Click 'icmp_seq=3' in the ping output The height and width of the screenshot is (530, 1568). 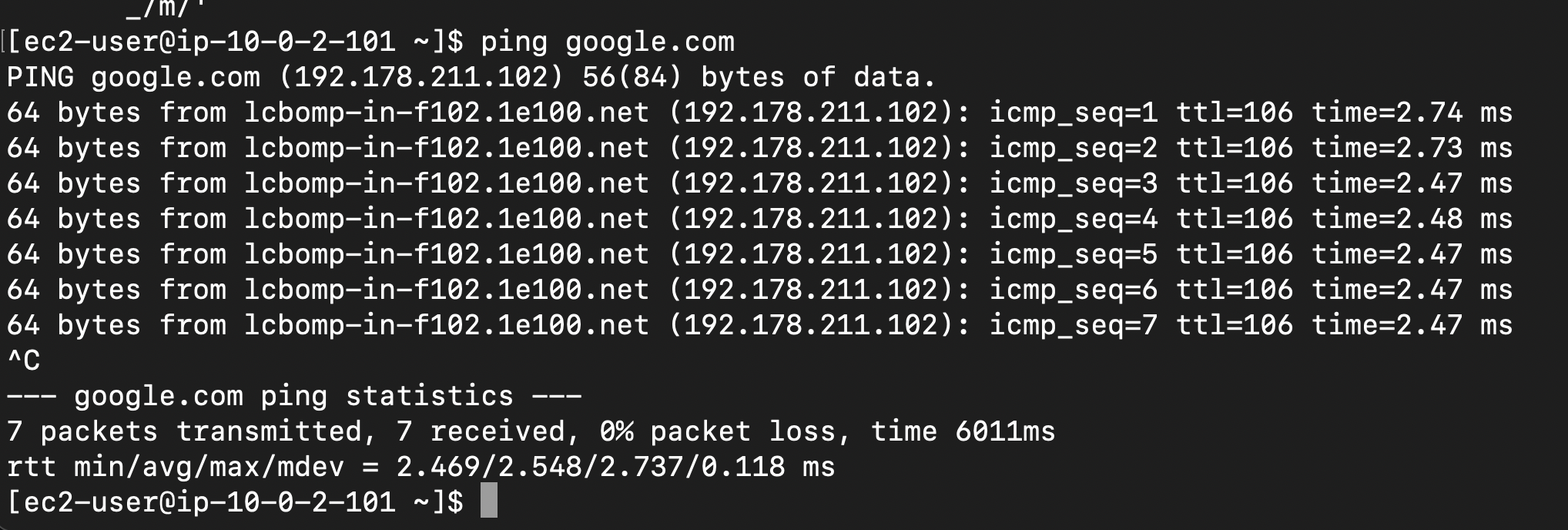pos(1074,183)
